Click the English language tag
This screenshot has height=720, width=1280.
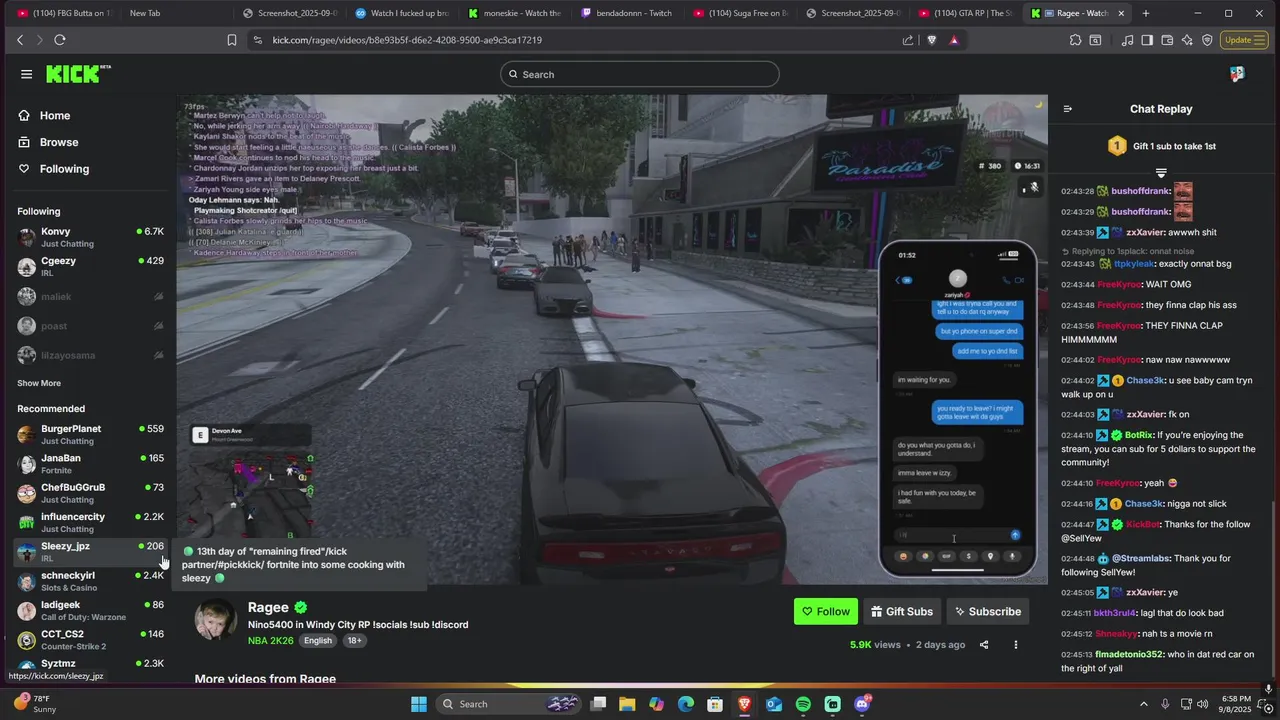318,640
